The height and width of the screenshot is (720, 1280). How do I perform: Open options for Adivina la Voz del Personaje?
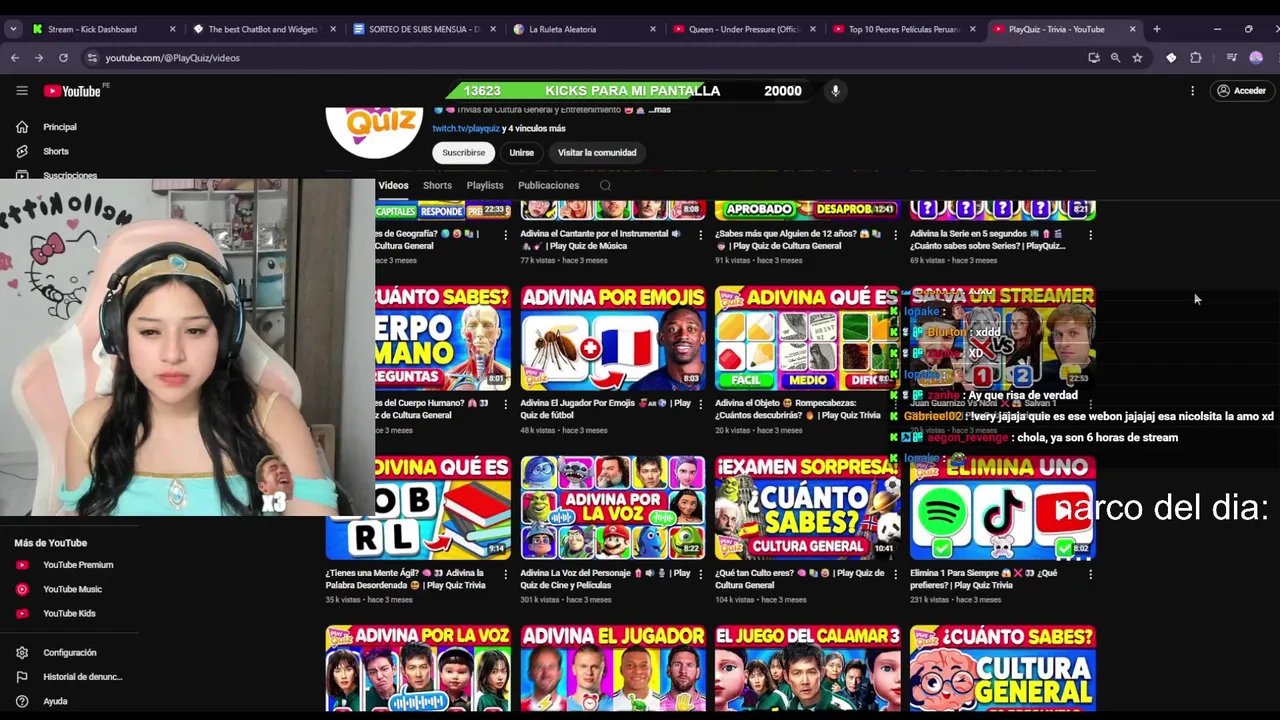700,575
